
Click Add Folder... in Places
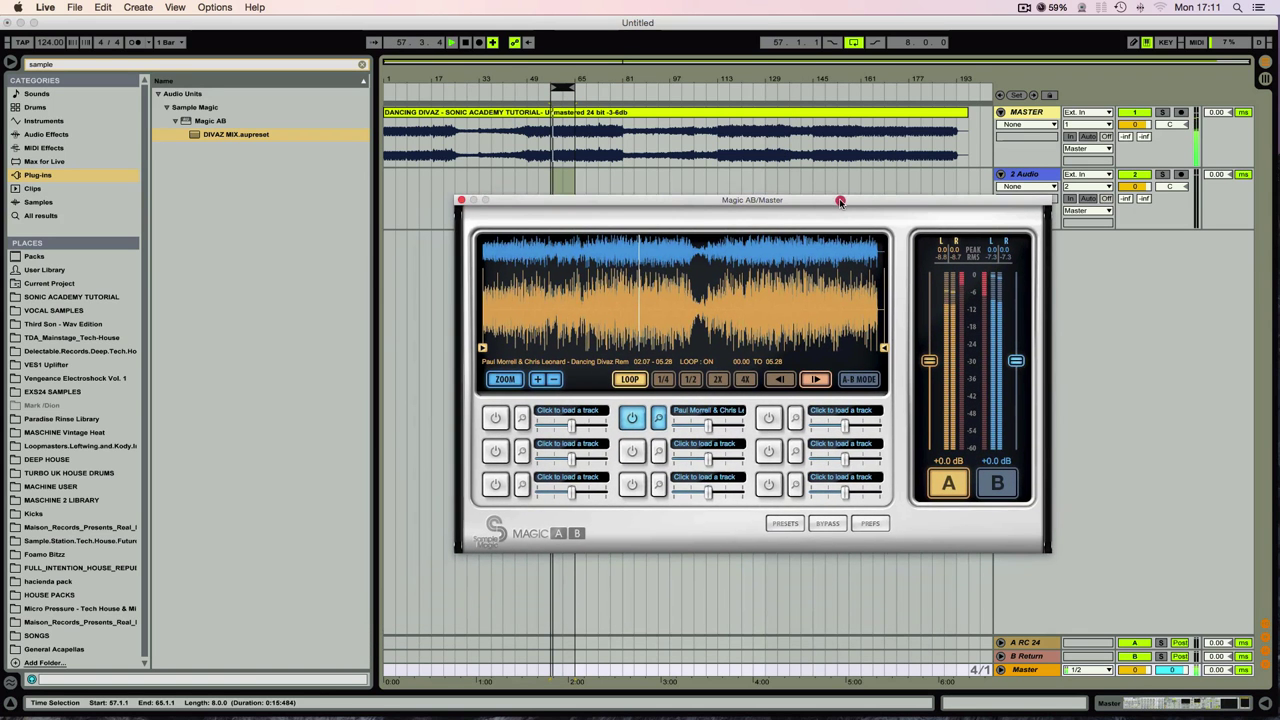45,663
